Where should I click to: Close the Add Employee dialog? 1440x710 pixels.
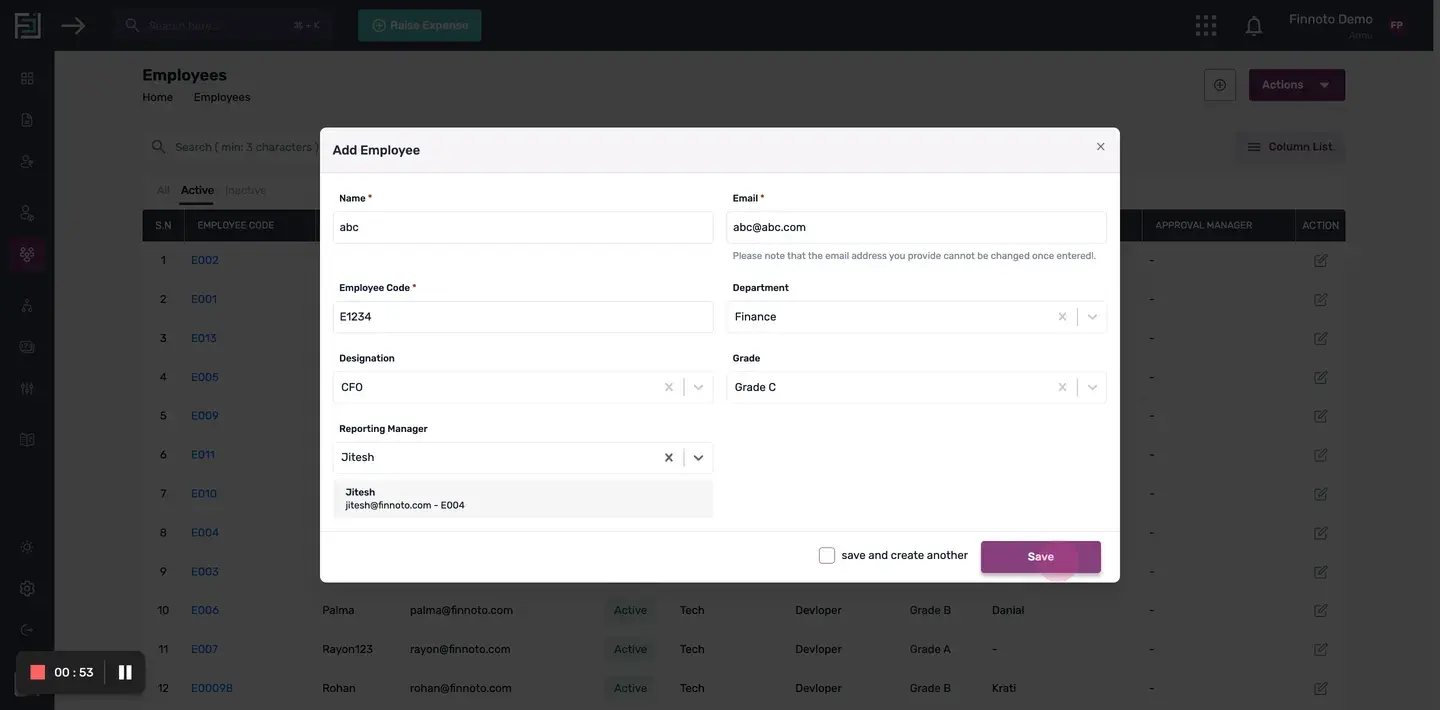click(x=1100, y=147)
